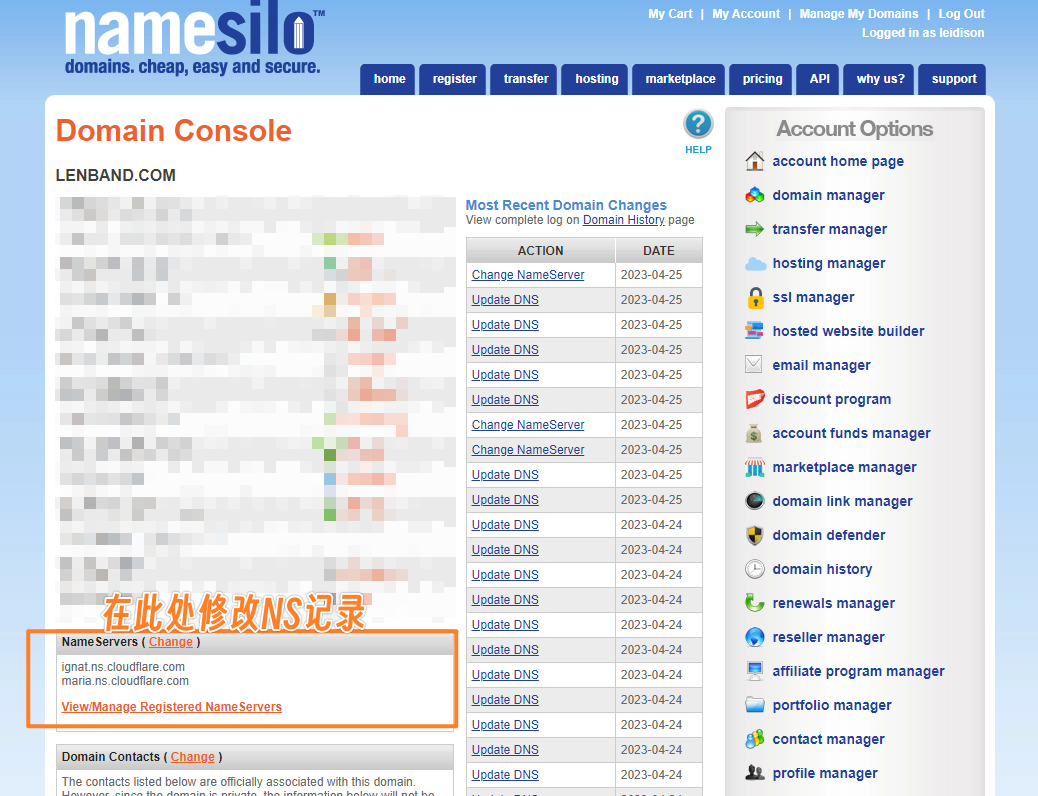Open the email manager link
Screen dimensions: 1038x796
[x=822, y=366]
